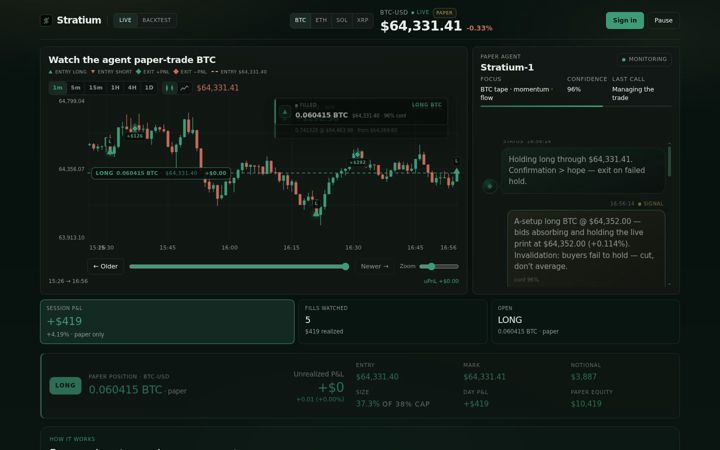Go to Newer chart data
Viewport: 720px width, 450px height.
374,266
